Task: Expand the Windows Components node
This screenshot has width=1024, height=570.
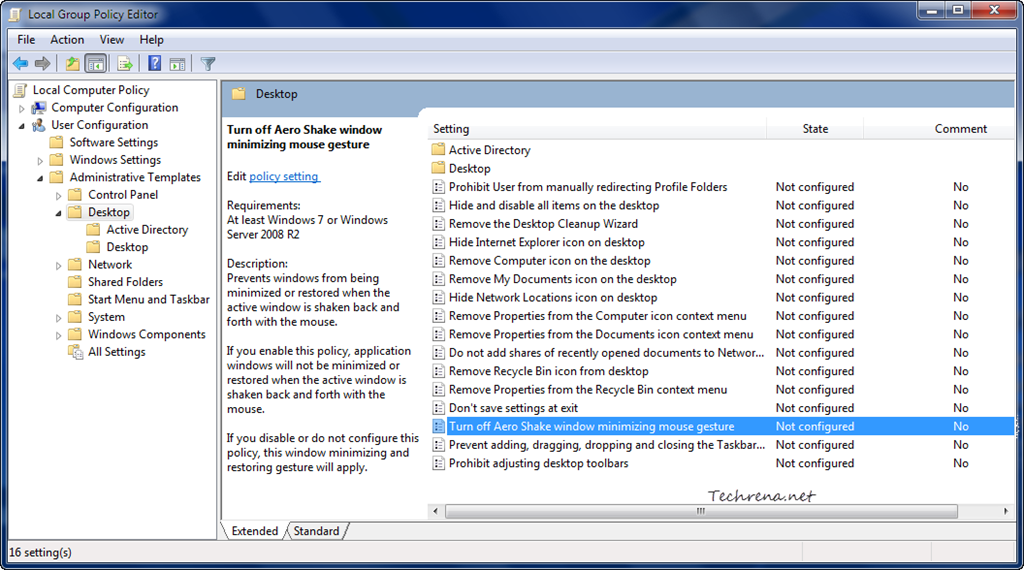Action: click(x=58, y=335)
